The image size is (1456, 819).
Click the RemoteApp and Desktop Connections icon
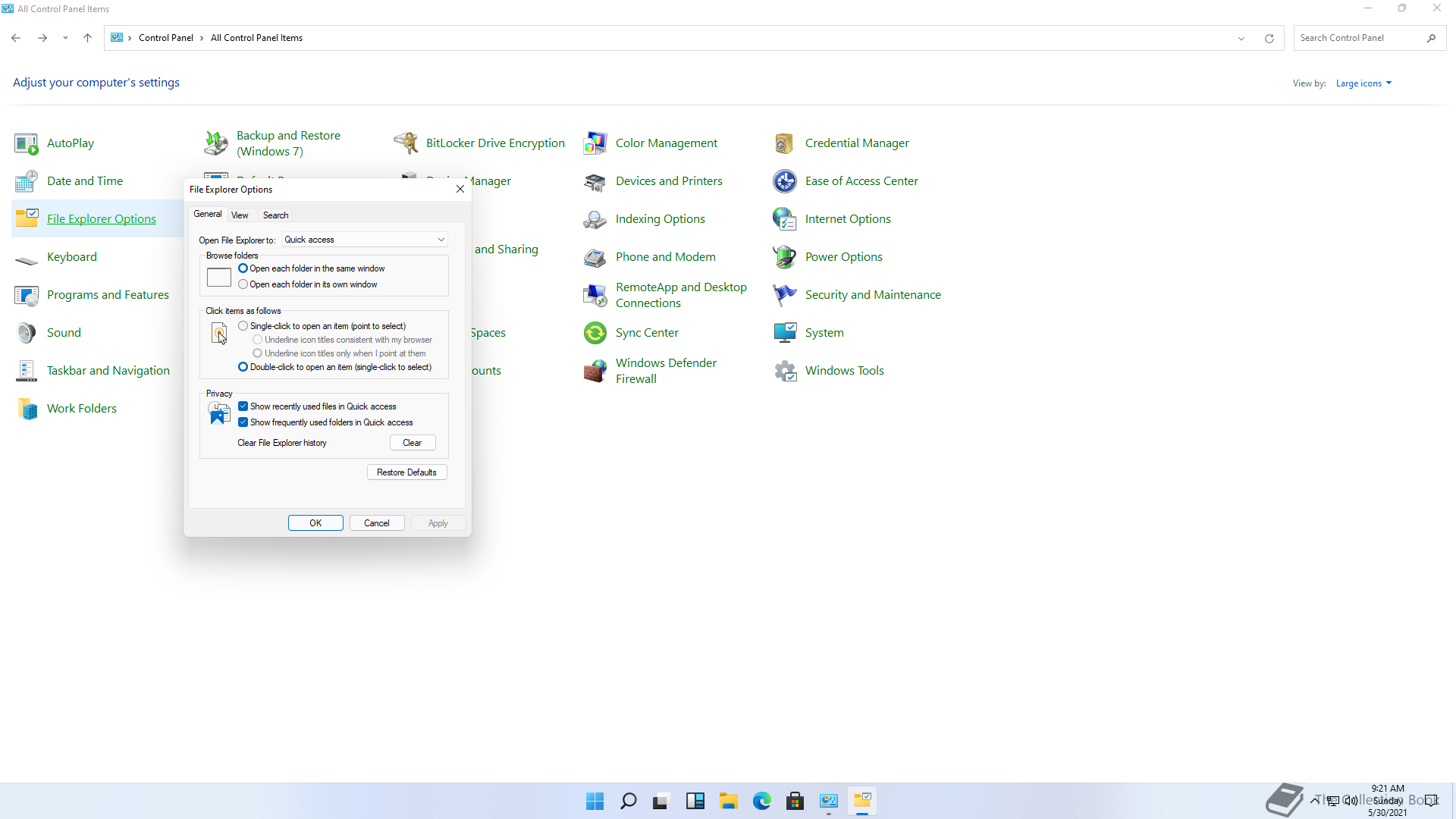595,295
